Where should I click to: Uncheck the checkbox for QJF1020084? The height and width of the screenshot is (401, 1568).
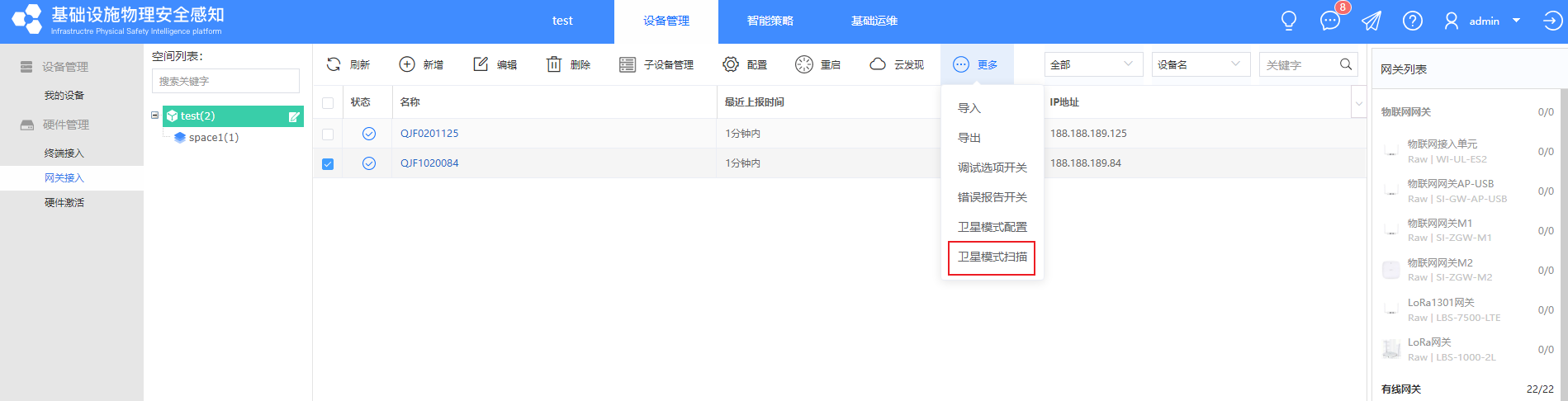click(x=328, y=163)
